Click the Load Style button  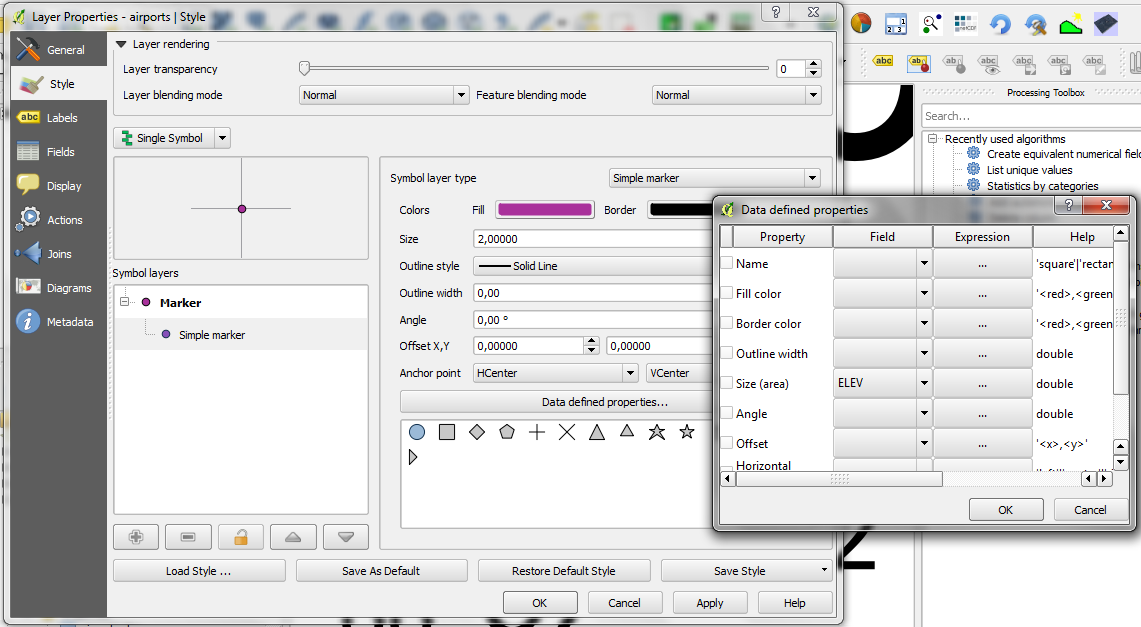198,571
